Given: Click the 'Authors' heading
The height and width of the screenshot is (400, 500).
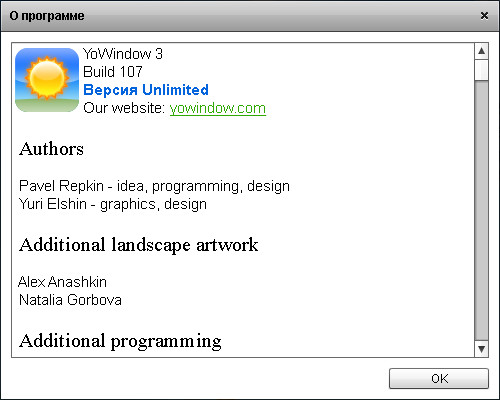Looking at the screenshot, I should coord(51,149).
